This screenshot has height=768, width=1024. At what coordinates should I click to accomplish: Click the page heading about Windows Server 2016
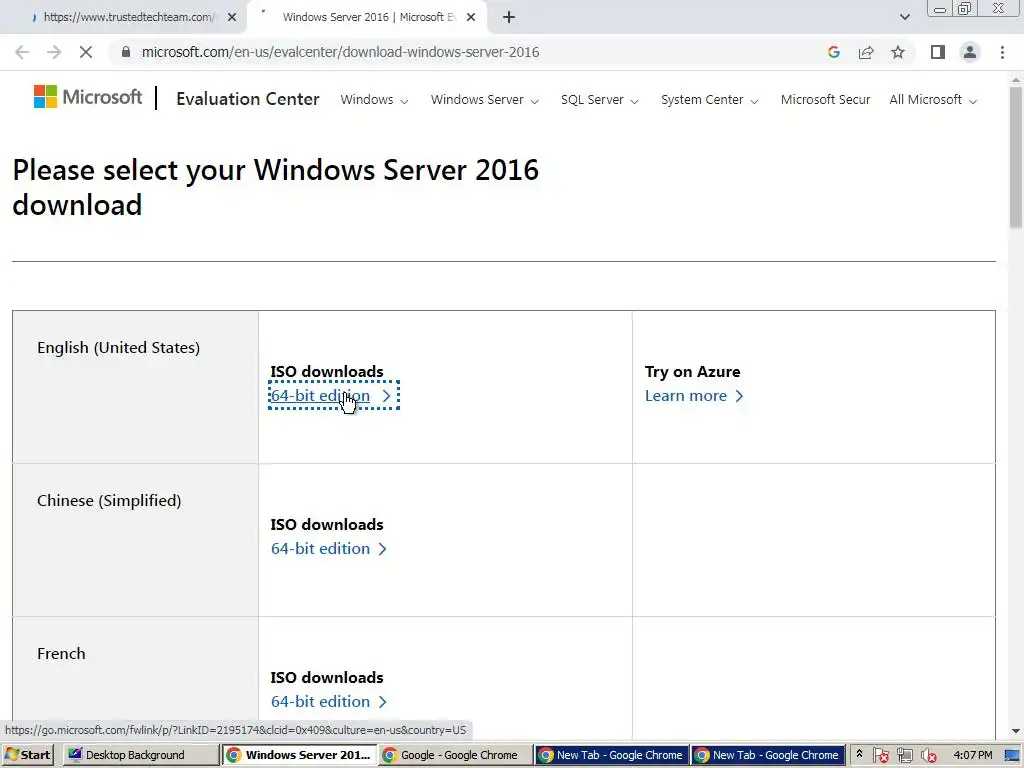276,187
